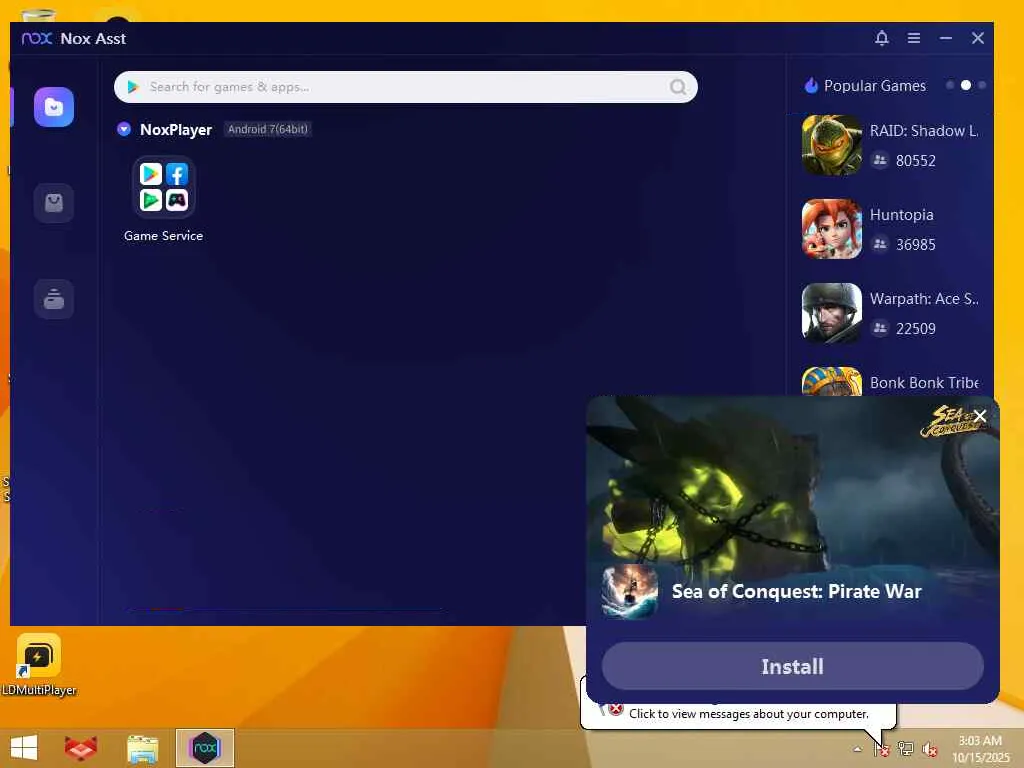1024x768 pixels.
Task: Click the RAID: Shadow L. title
Action: [923, 131]
